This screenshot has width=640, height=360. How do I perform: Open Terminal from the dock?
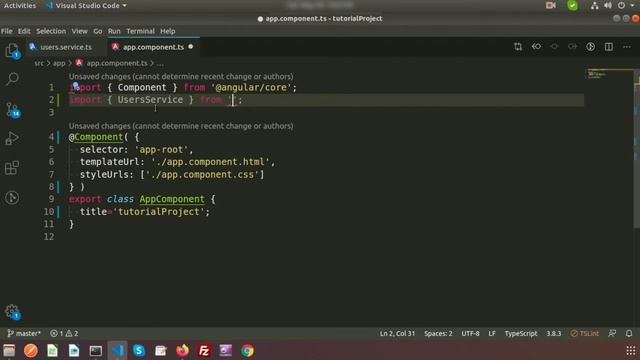[96, 351]
